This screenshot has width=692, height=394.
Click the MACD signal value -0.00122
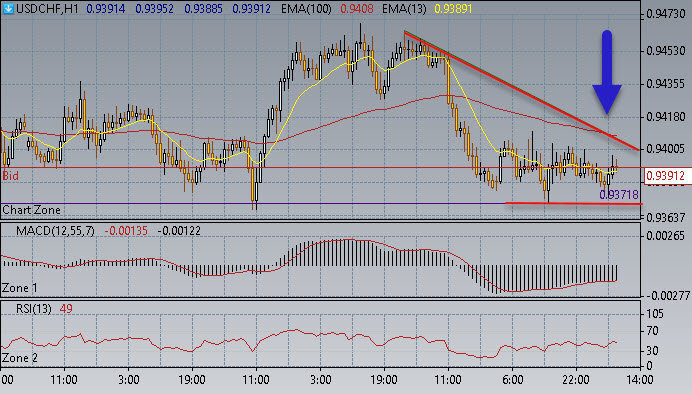pos(179,231)
